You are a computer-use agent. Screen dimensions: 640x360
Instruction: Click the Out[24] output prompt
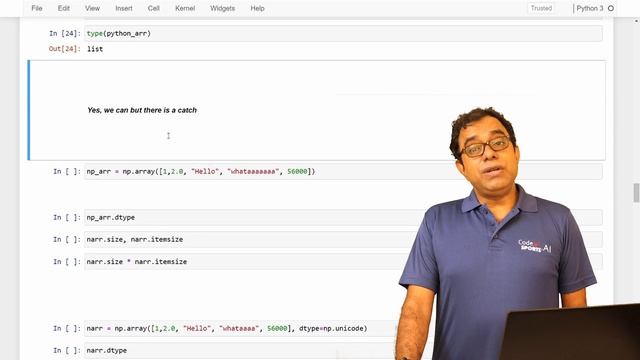[x=64, y=49]
